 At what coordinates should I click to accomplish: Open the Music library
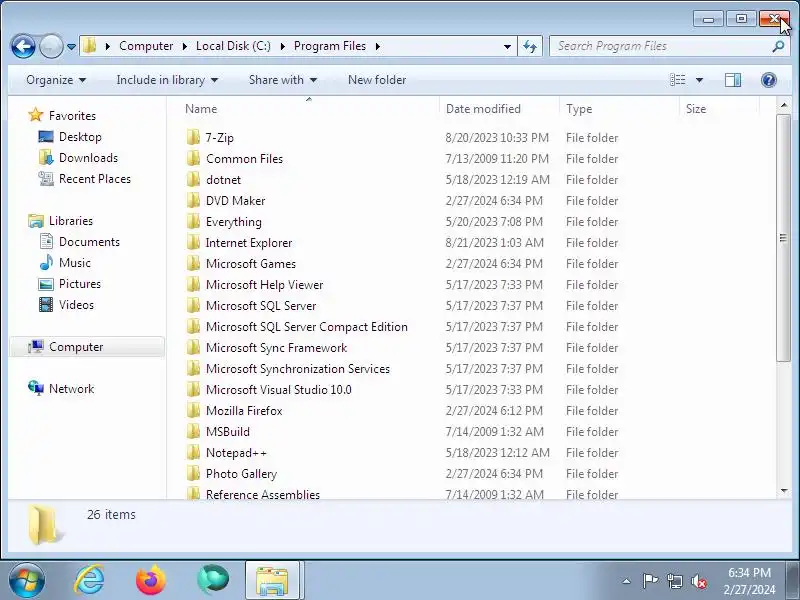74,263
